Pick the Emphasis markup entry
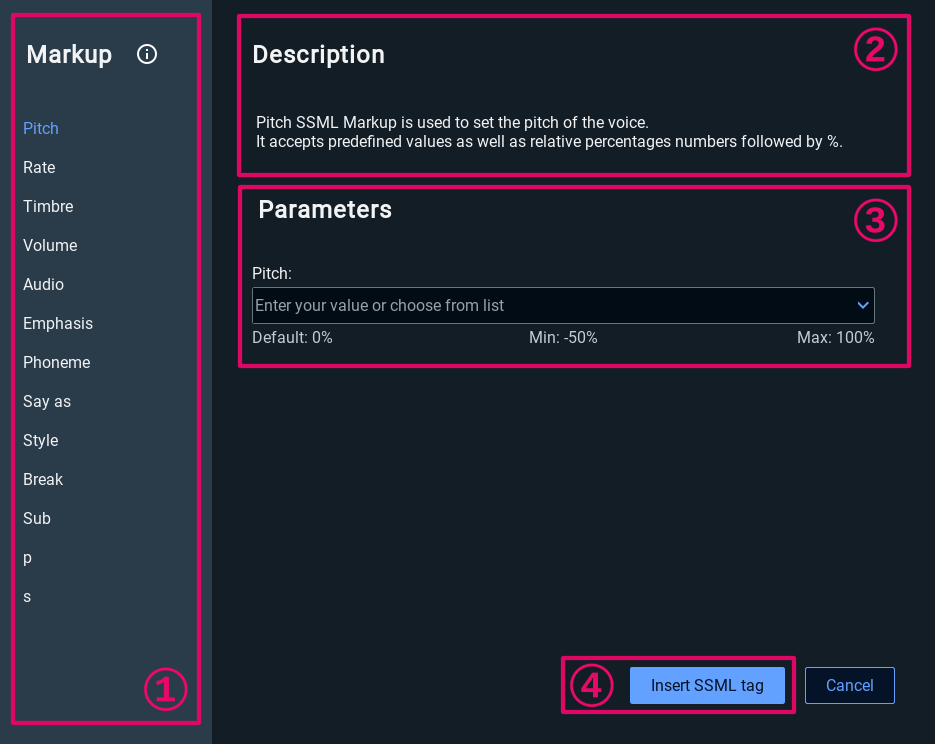The width and height of the screenshot is (935, 744). click(x=58, y=323)
